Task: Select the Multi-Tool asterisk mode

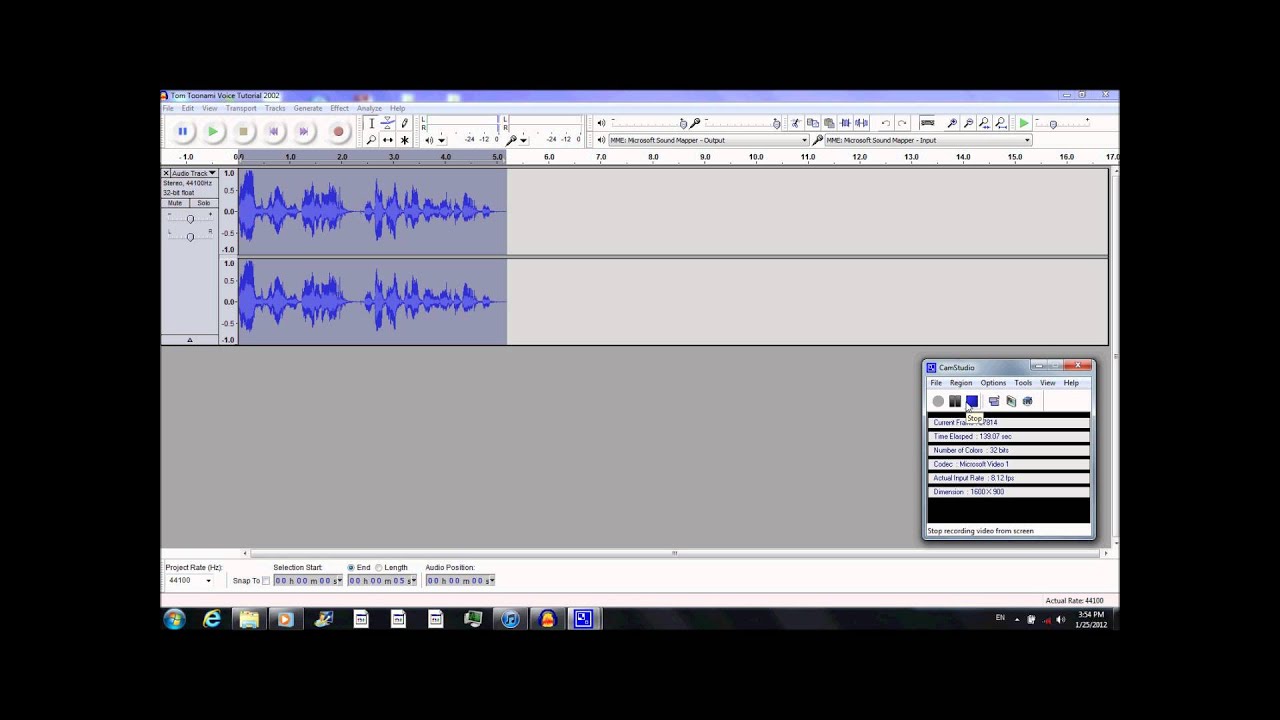Action: click(x=405, y=140)
